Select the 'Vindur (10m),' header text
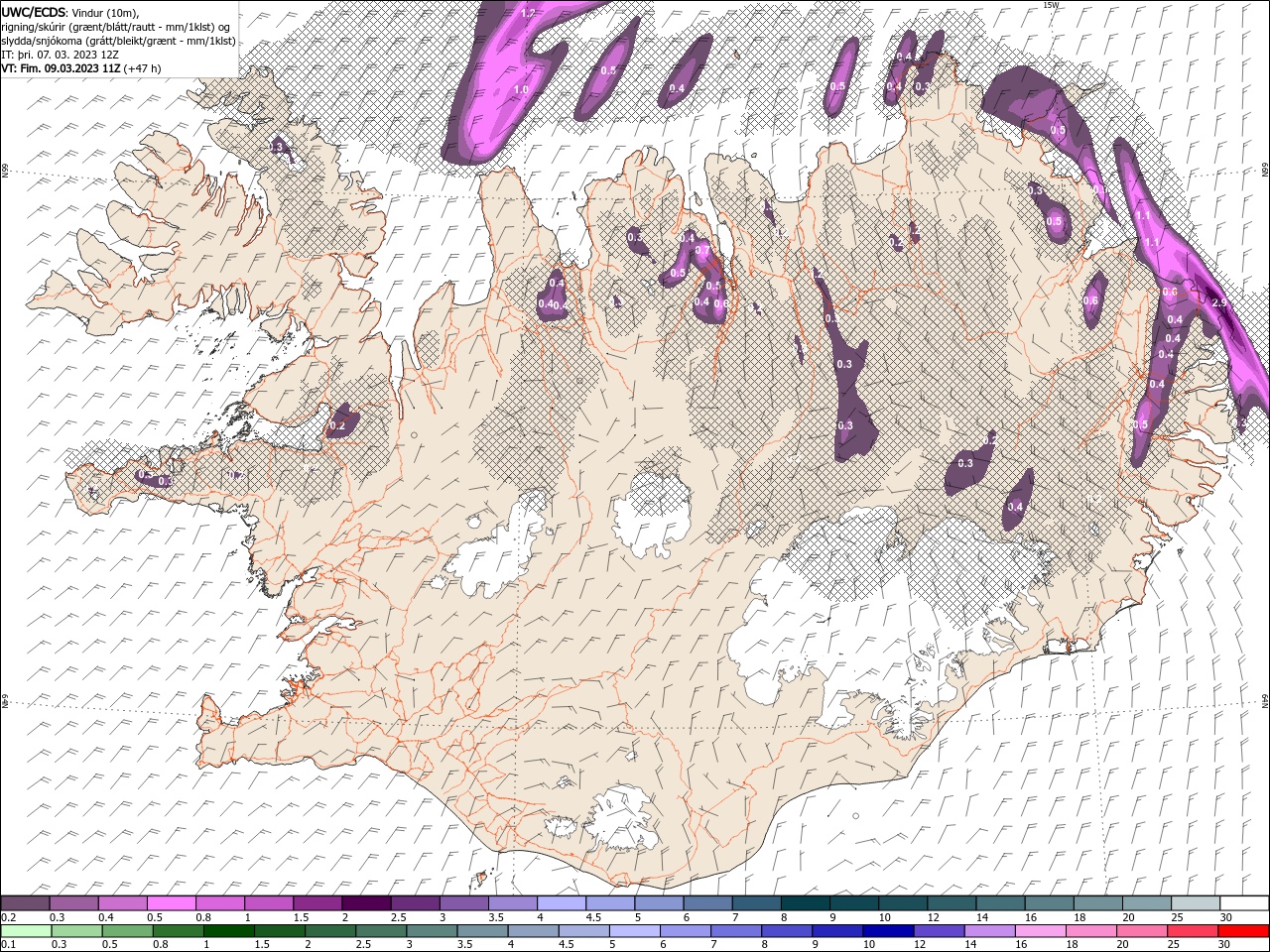The image size is (1270, 952). click(x=105, y=12)
